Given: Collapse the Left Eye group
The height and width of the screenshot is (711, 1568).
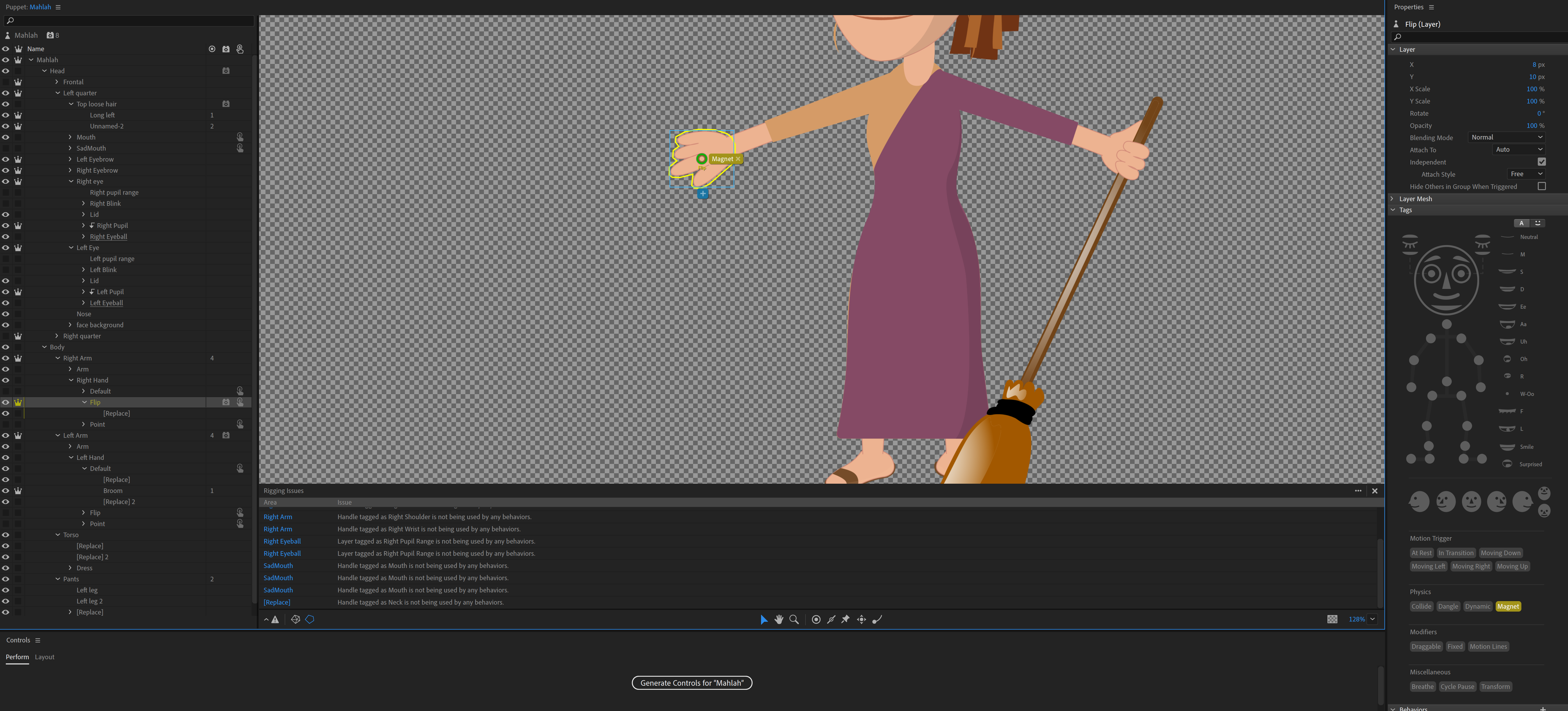Looking at the screenshot, I should point(71,247).
